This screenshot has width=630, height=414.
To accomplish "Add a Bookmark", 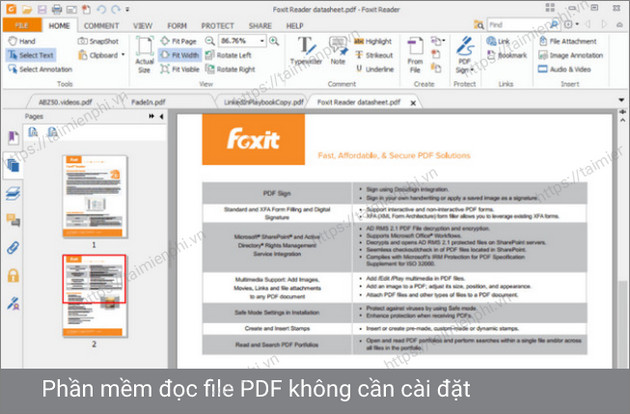I will coord(507,55).
